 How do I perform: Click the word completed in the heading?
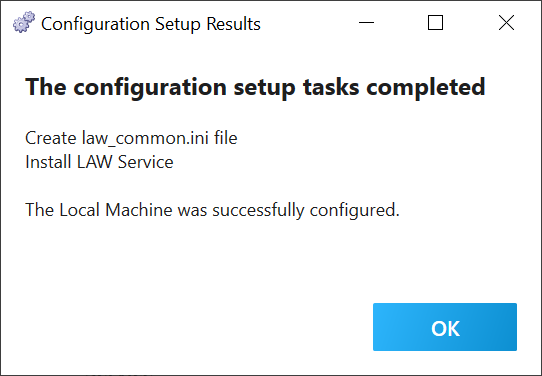426,87
